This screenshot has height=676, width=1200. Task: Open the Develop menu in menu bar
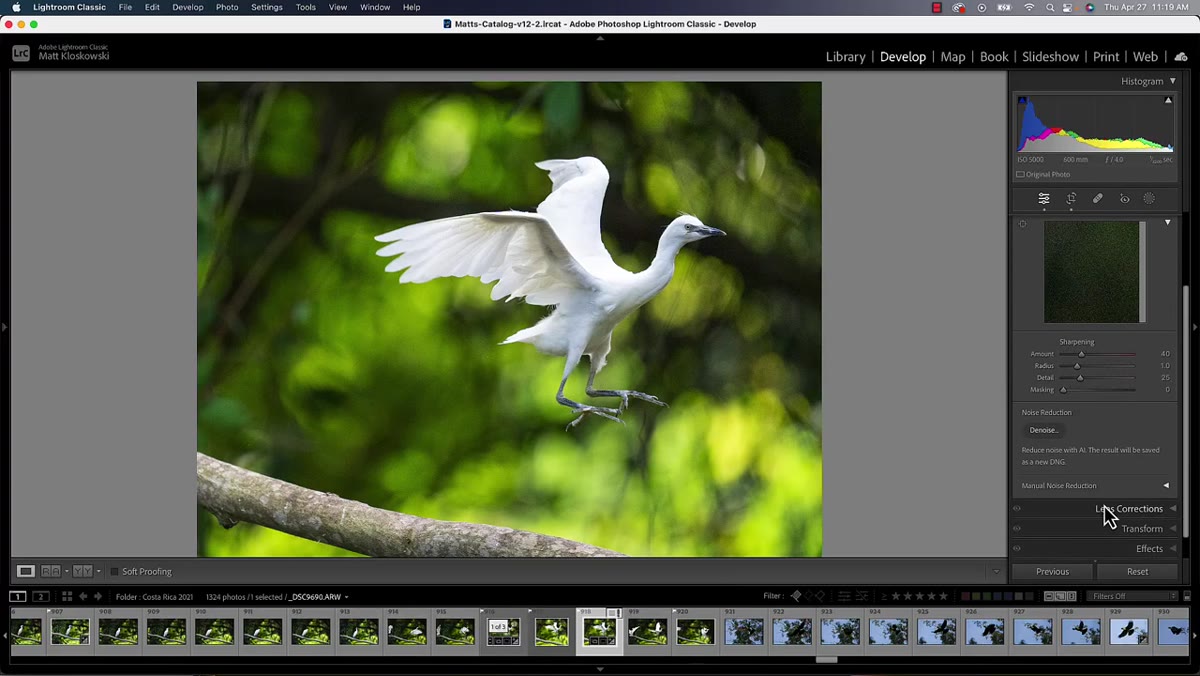click(x=187, y=7)
